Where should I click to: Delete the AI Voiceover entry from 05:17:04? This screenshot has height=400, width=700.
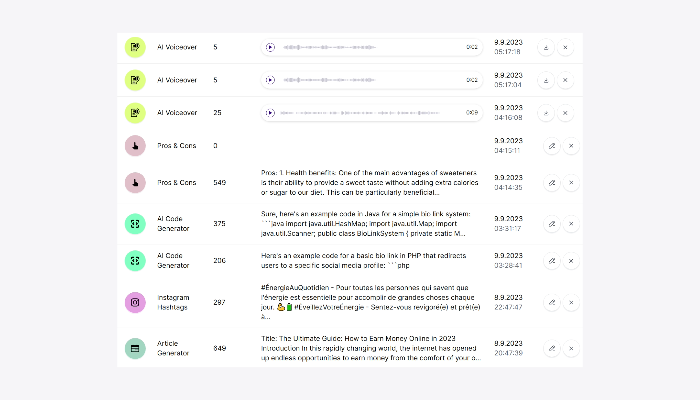coord(565,80)
